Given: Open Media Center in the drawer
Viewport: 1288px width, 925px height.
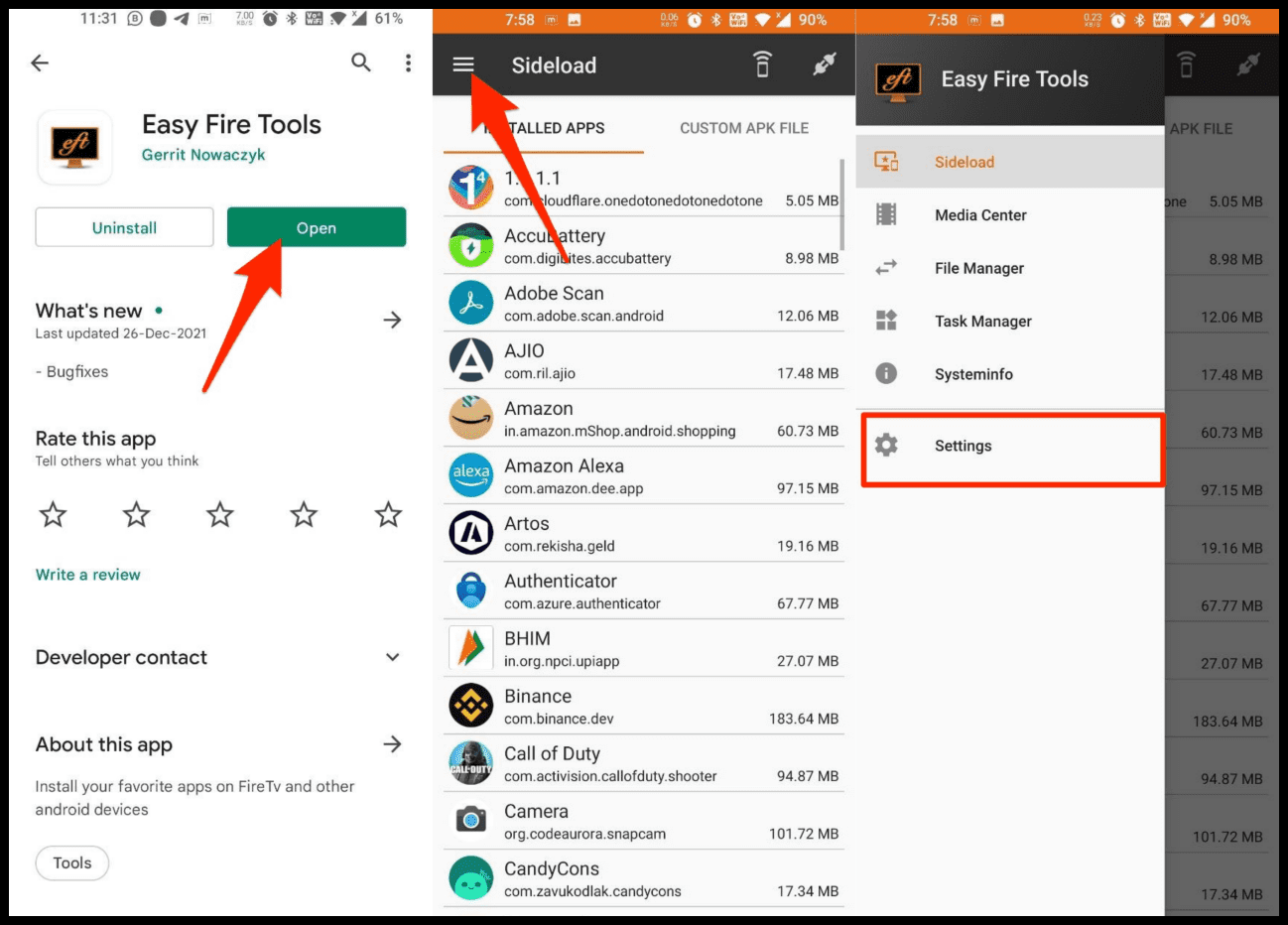Looking at the screenshot, I should tap(1009, 214).
